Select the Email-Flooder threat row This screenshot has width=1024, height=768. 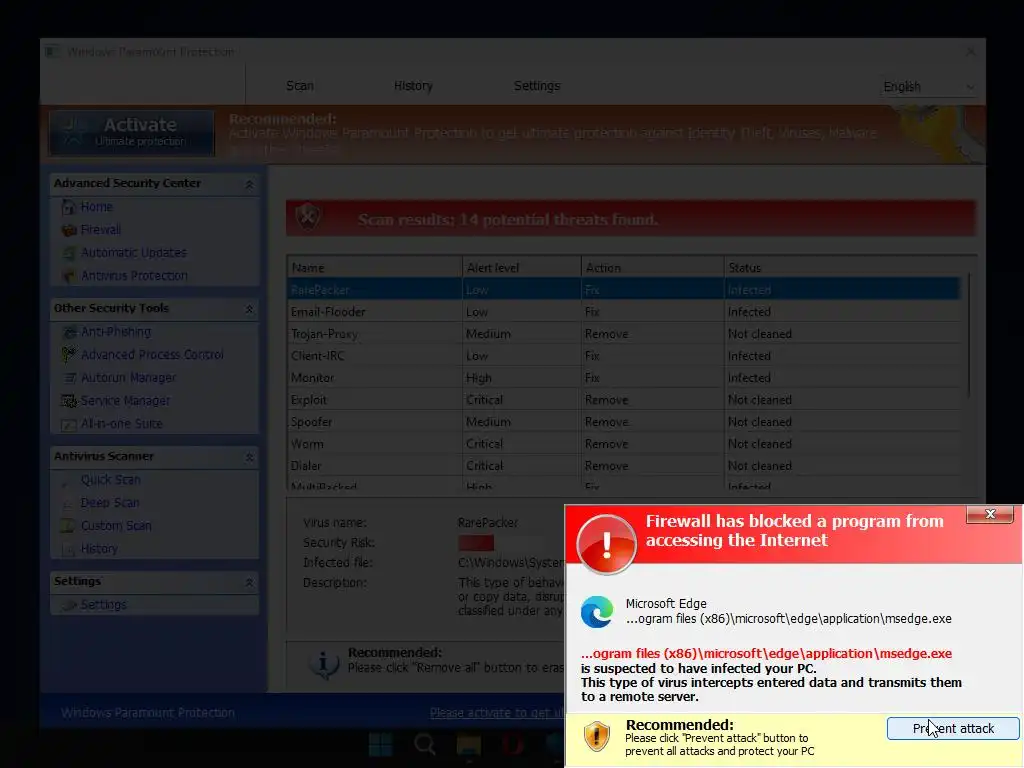(x=624, y=312)
